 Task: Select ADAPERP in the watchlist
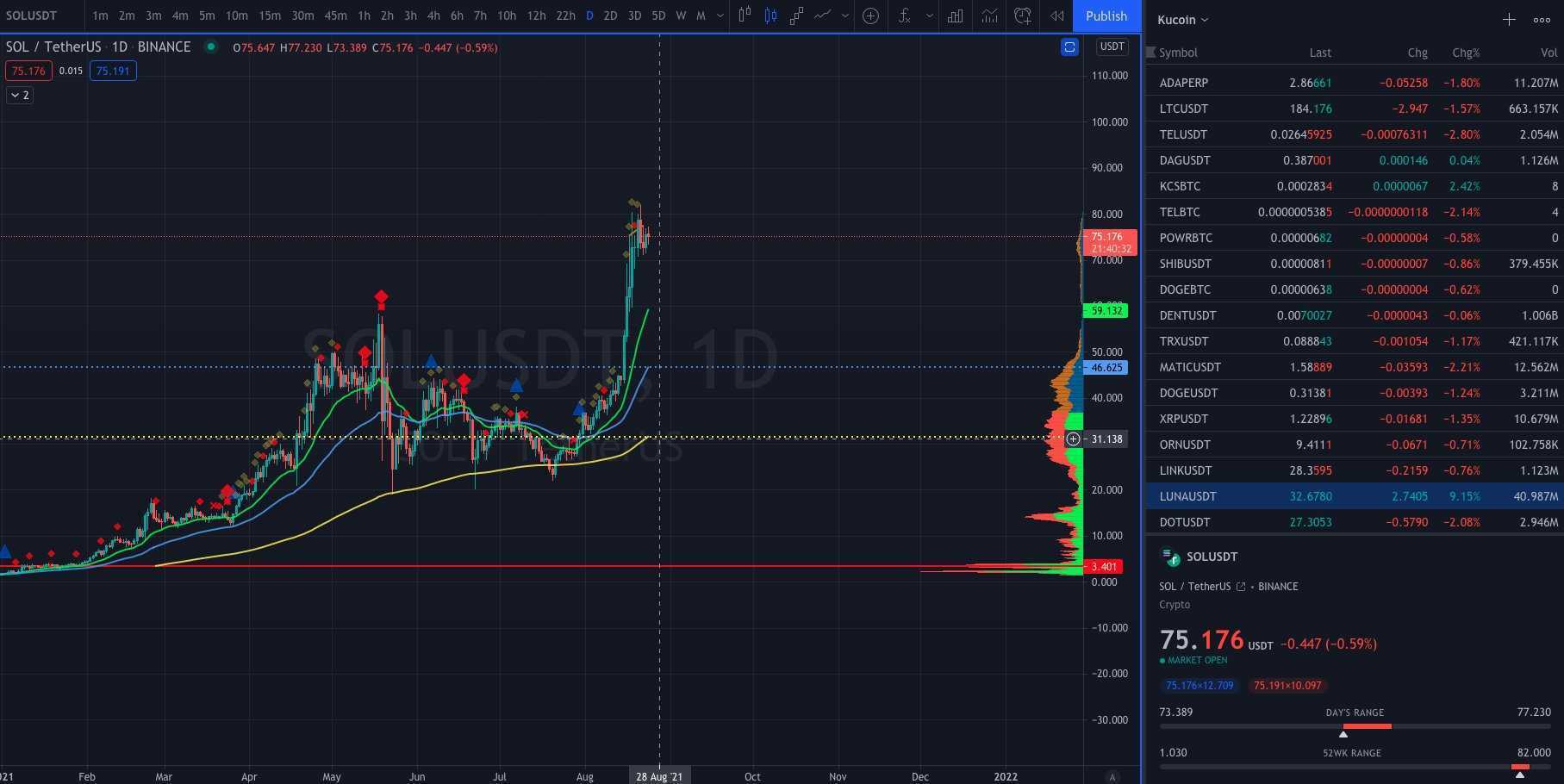coord(1354,83)
